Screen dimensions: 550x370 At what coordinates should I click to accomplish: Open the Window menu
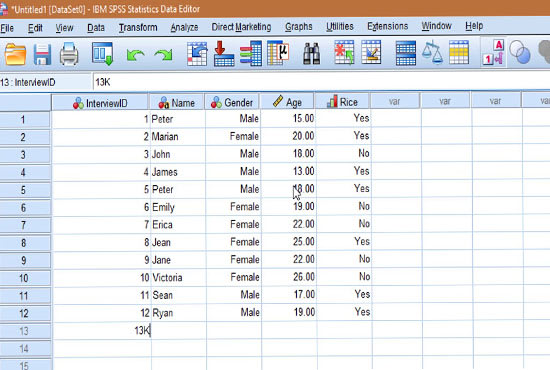pos(436,26)
